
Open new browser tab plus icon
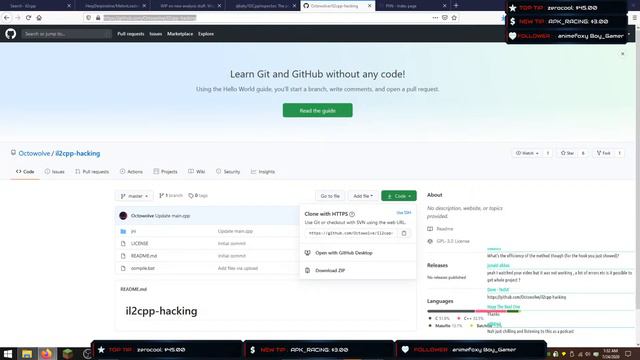click(456, 6)
